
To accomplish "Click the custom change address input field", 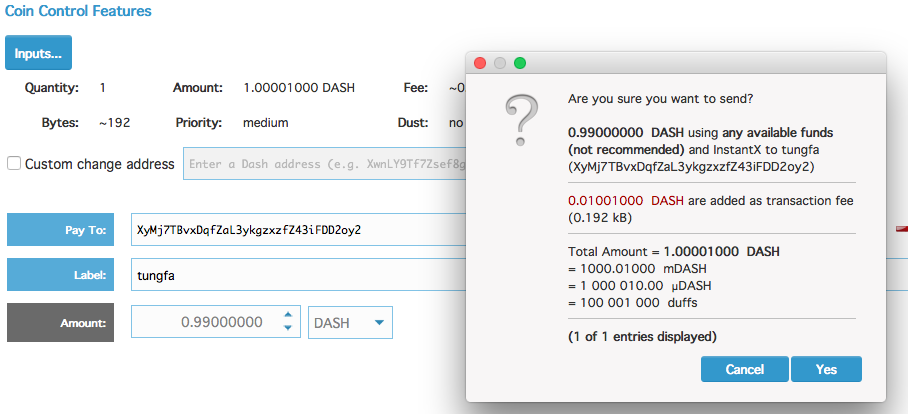I will point(324,164).
